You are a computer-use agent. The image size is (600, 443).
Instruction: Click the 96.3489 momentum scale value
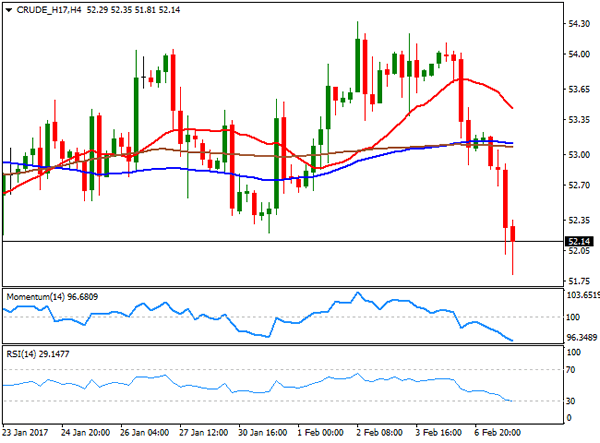(x=581, y=337)
